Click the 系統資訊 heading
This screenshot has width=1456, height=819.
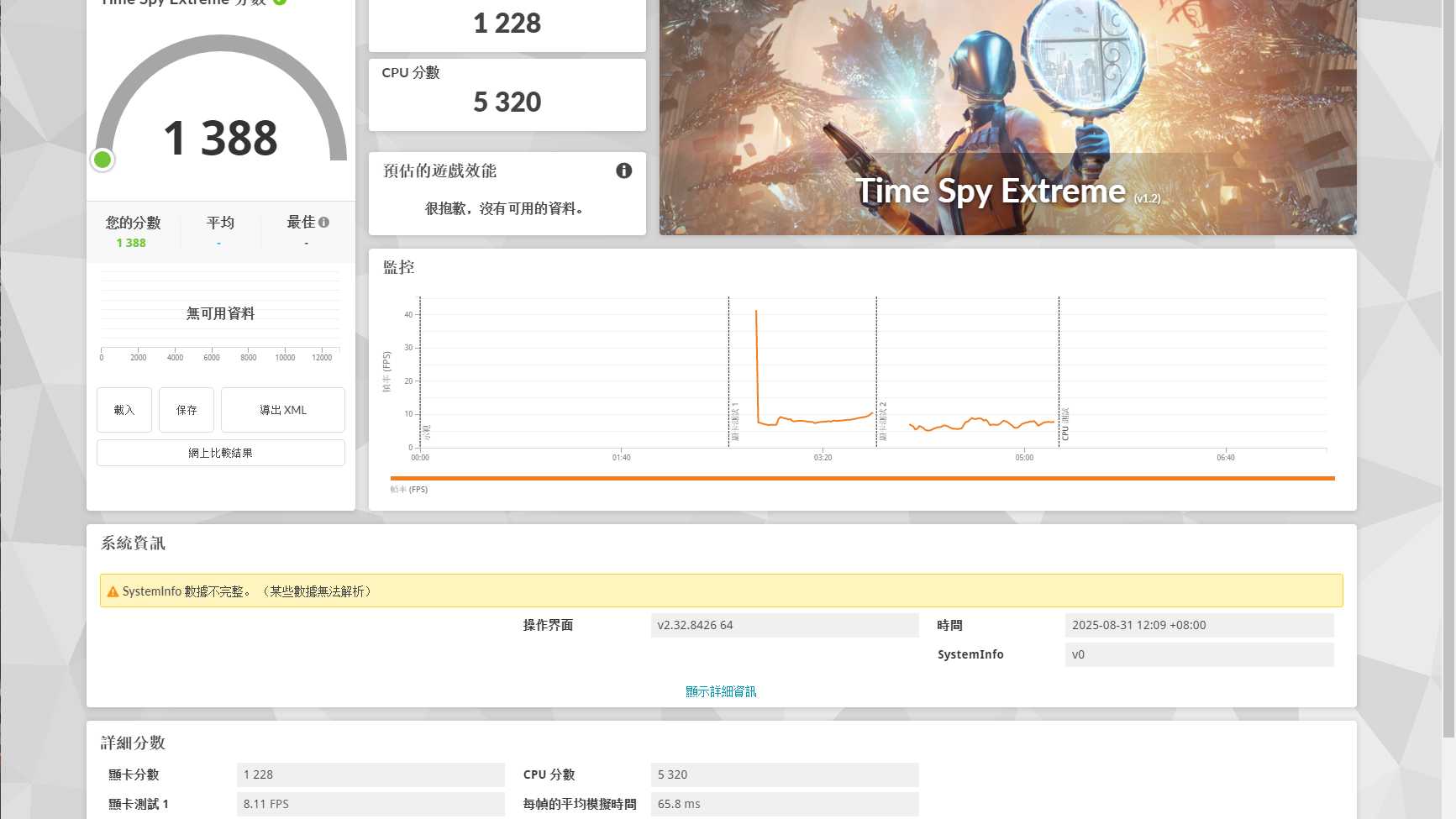(x=133, y=543)
